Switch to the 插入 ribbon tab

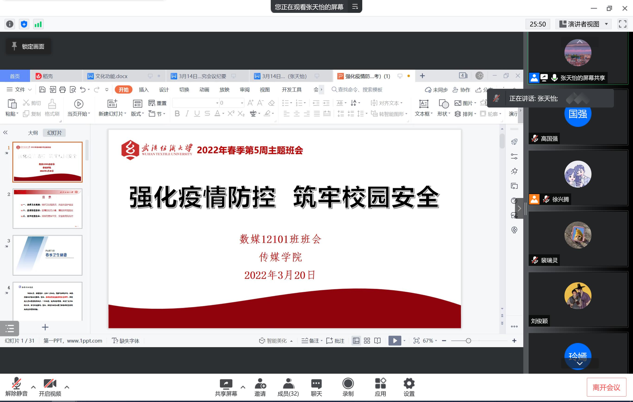pos(144,90)
